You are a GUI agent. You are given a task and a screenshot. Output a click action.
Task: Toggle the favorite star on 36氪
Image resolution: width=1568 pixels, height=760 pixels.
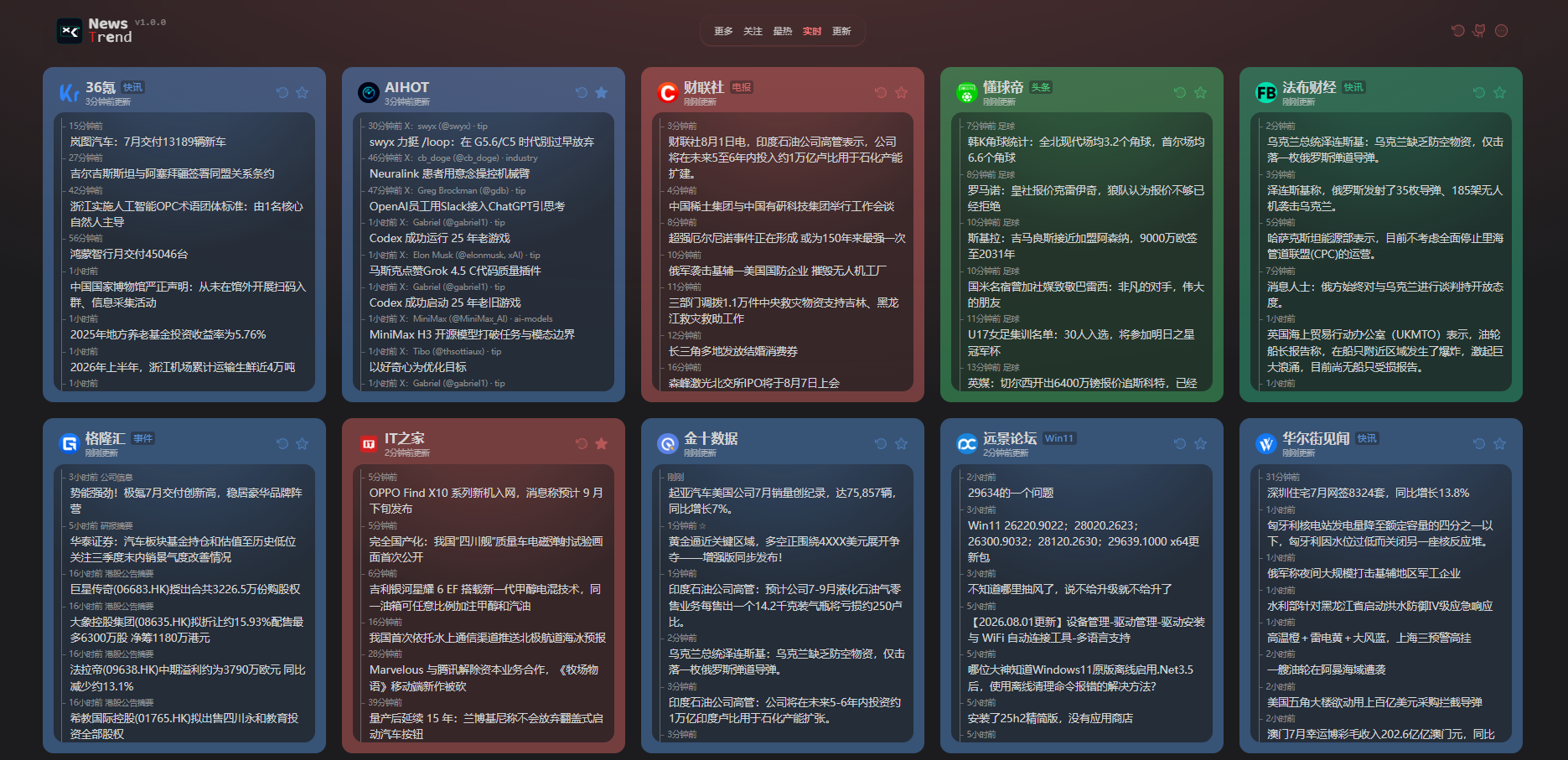pyautogui.click(x=303, y=92)
